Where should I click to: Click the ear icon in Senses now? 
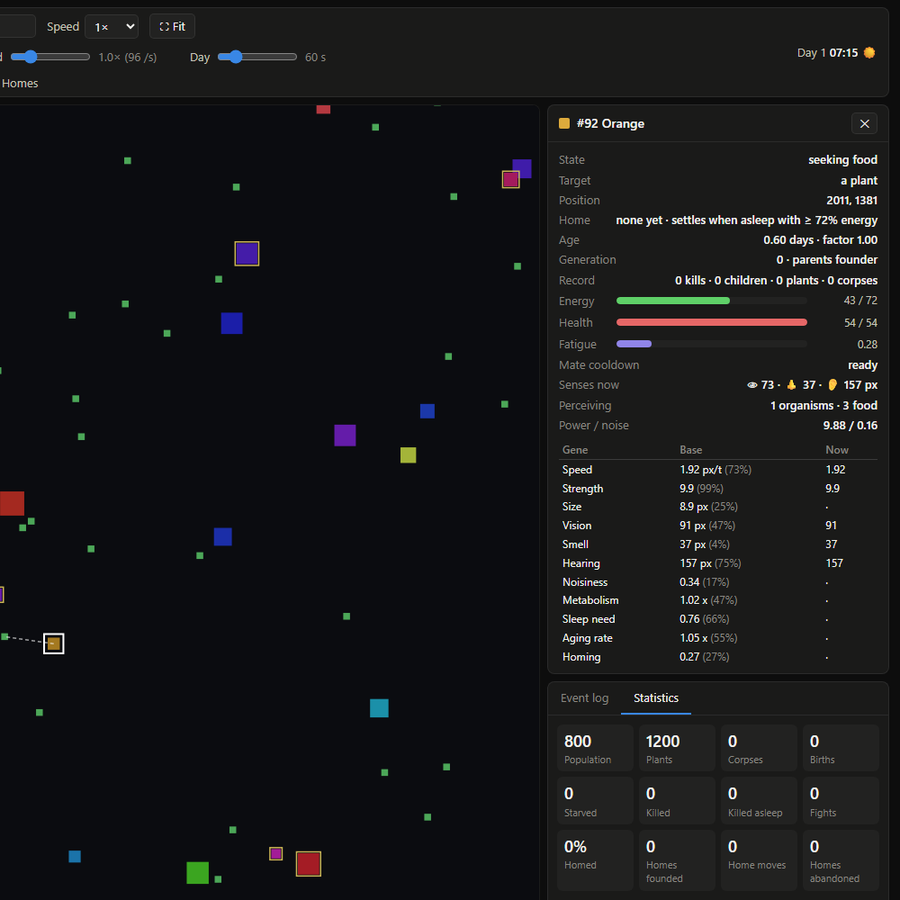coord(832,385)
